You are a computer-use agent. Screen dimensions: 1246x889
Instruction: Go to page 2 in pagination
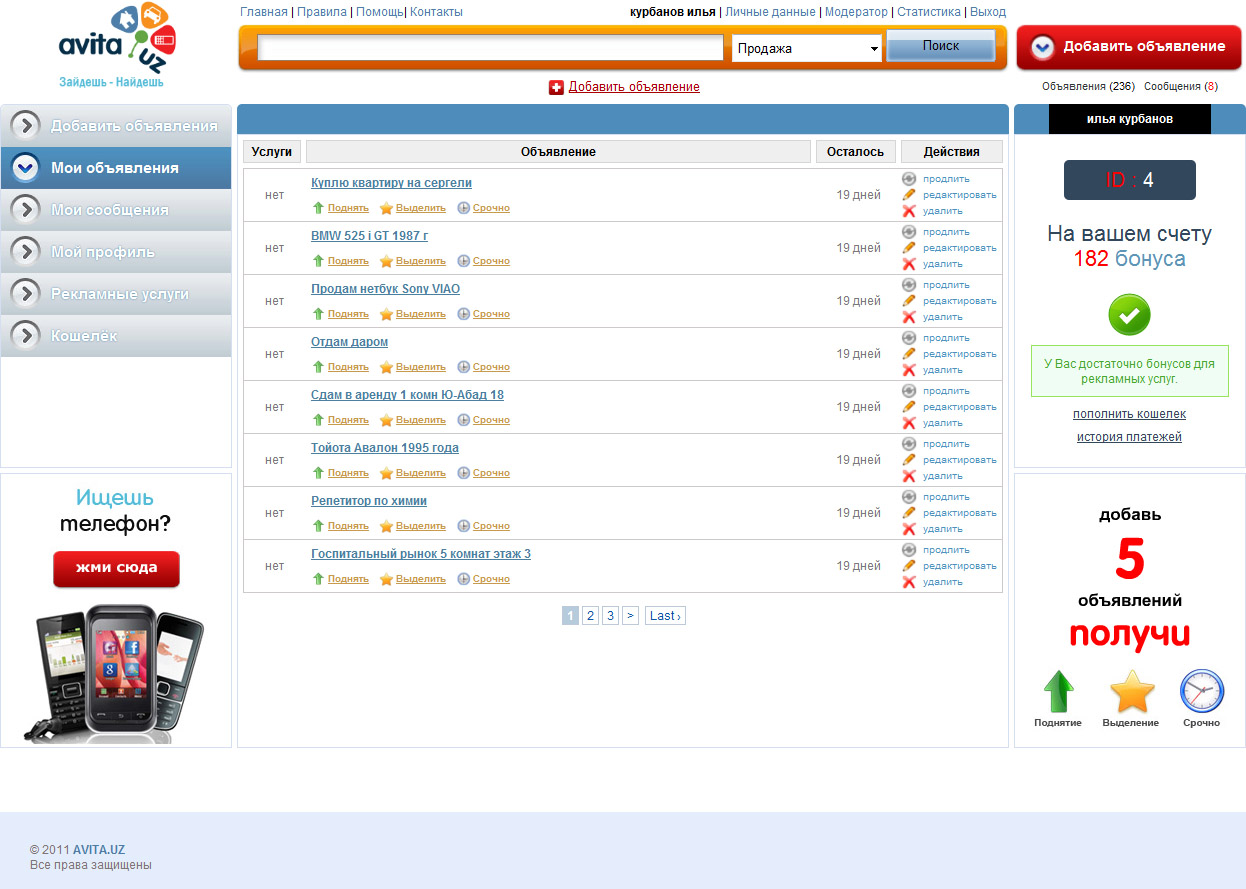(x=591, y=616)
